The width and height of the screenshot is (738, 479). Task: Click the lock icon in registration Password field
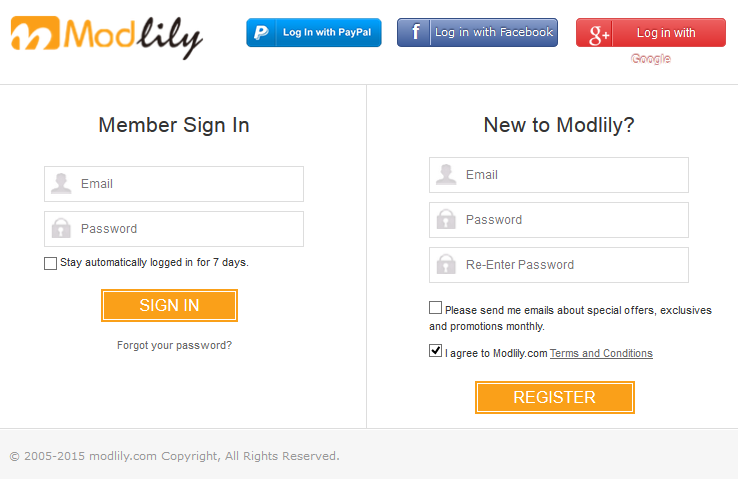[x=447, y=220]
